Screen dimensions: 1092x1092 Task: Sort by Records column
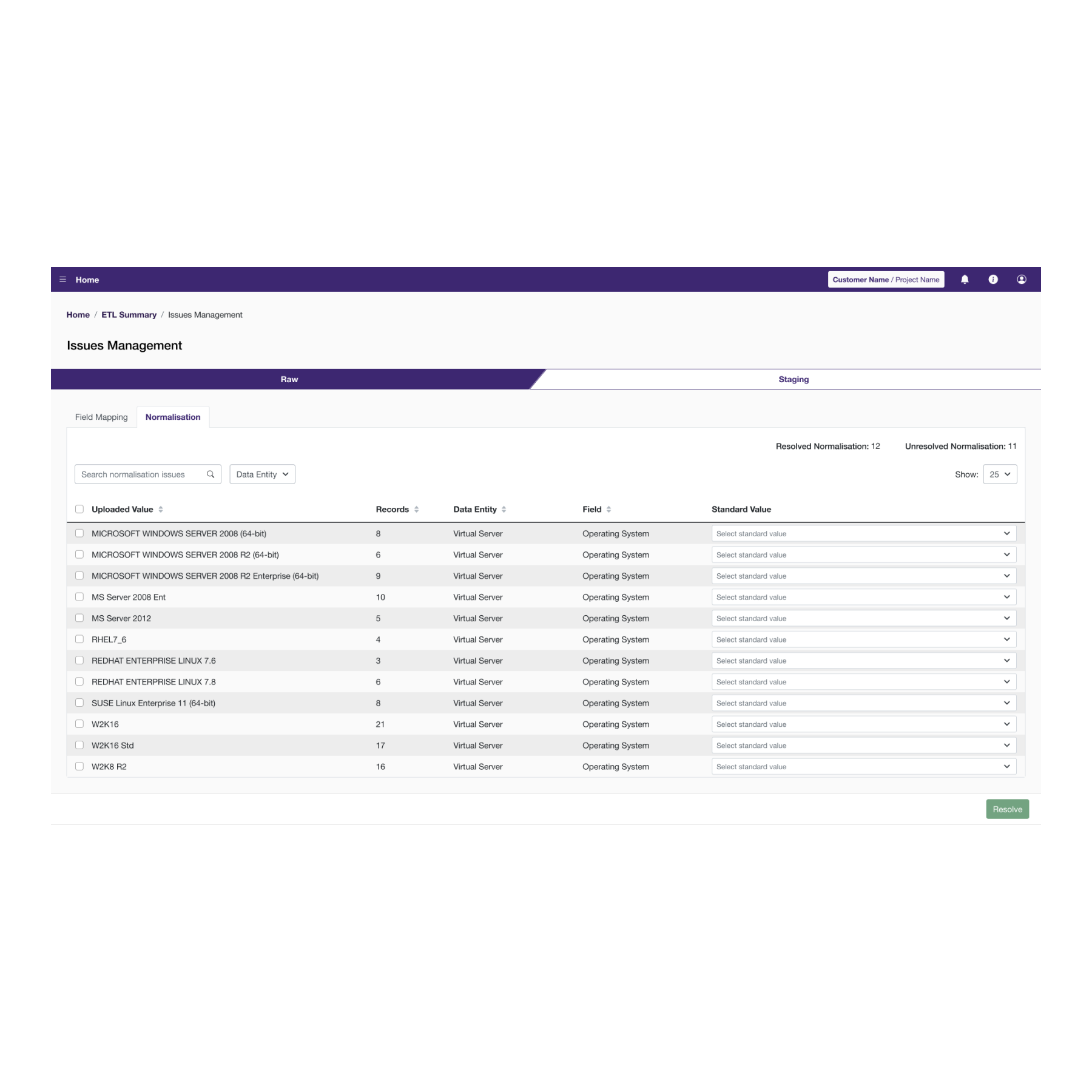(x=416, y=510)
